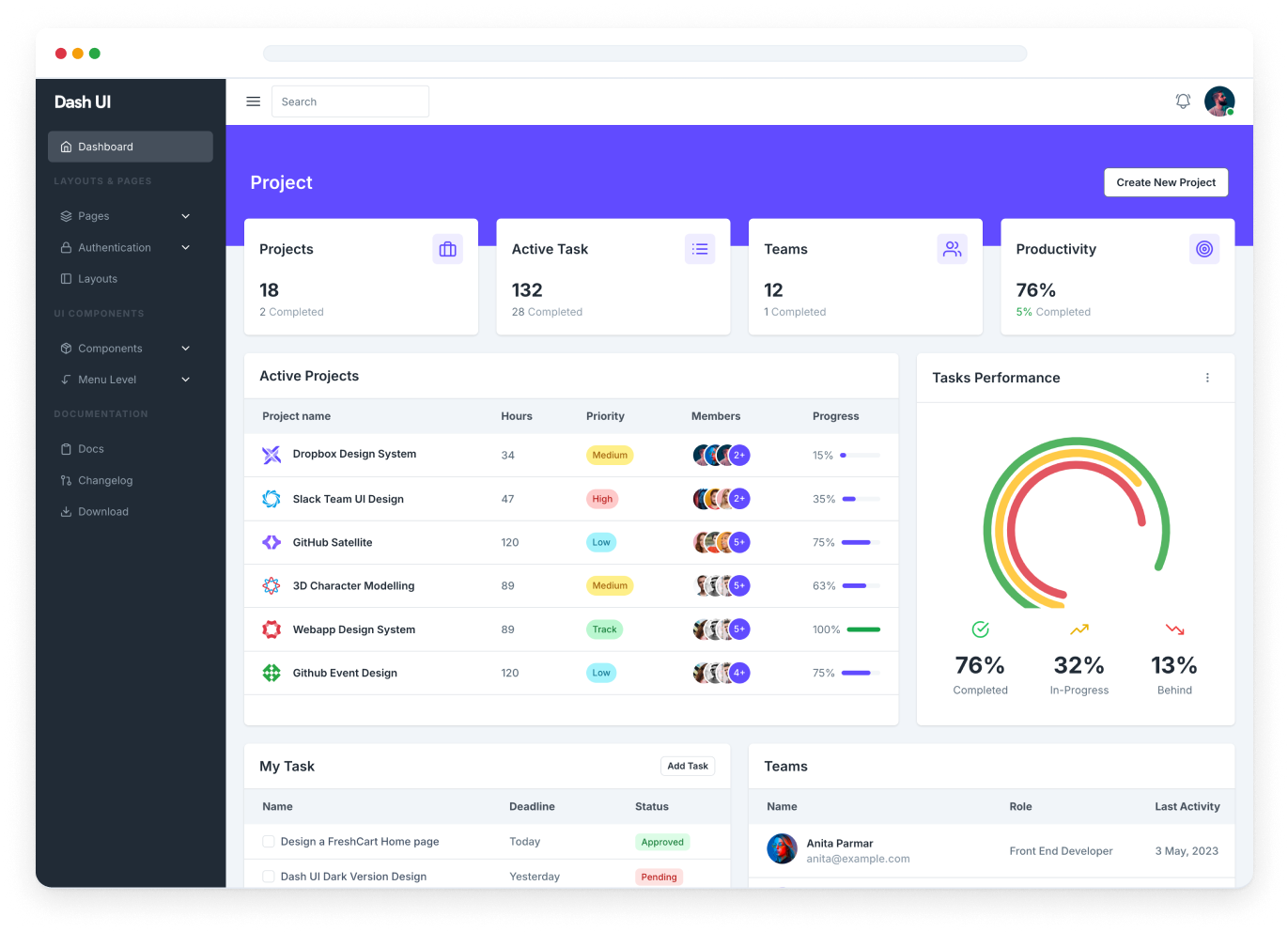Click the Projects briefcase icon
This screenshot has height=932, width=1288.
(x=447, y=249)
